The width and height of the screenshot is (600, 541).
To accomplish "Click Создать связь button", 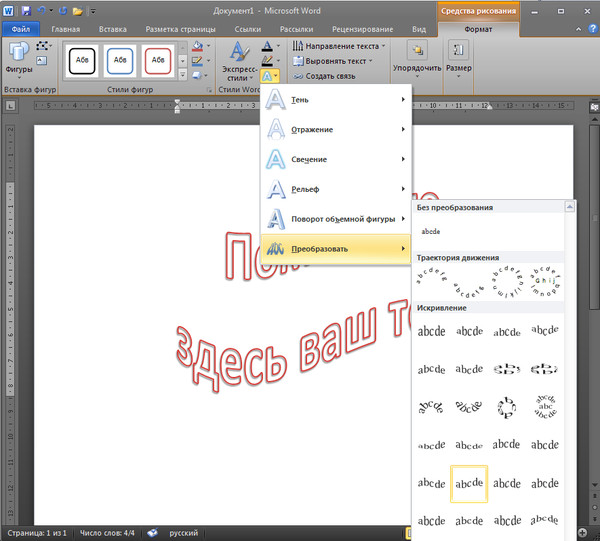I will [324, 76].
